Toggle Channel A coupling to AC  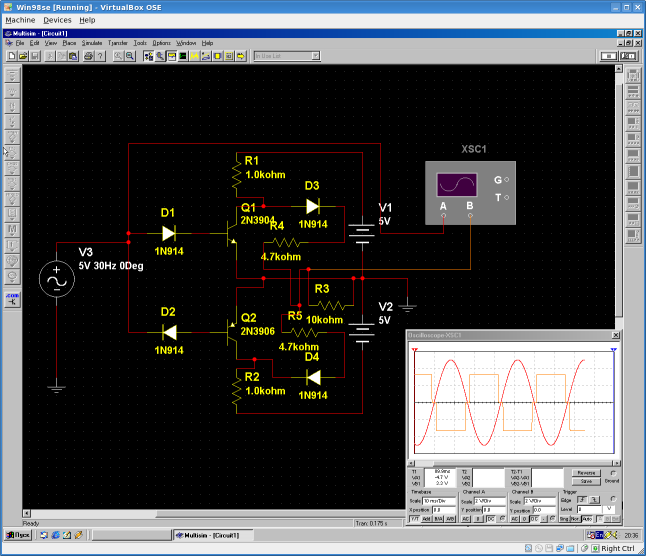click(x=466, y=519)
